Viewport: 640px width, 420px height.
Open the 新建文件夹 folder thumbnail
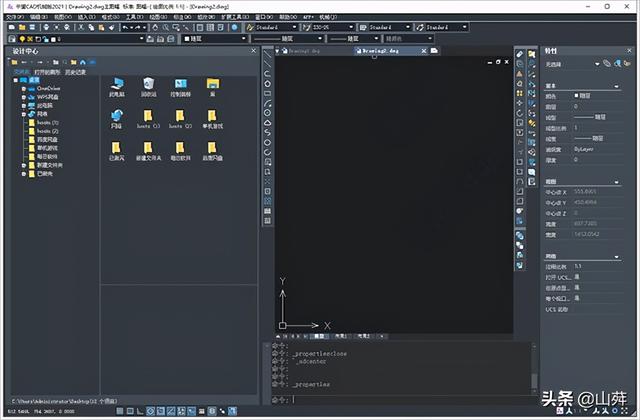pos(148,150)
